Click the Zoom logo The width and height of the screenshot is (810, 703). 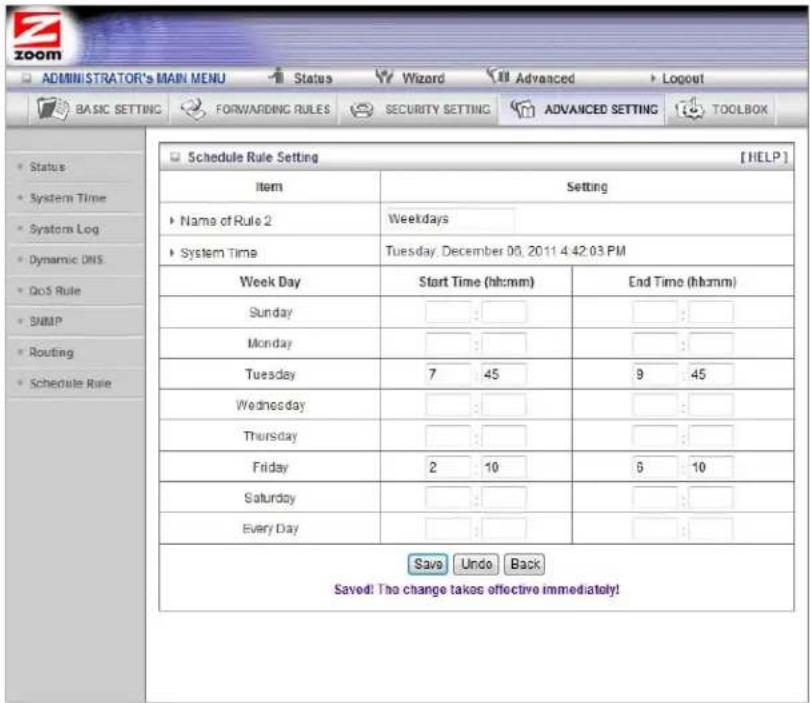pos(37,36)
